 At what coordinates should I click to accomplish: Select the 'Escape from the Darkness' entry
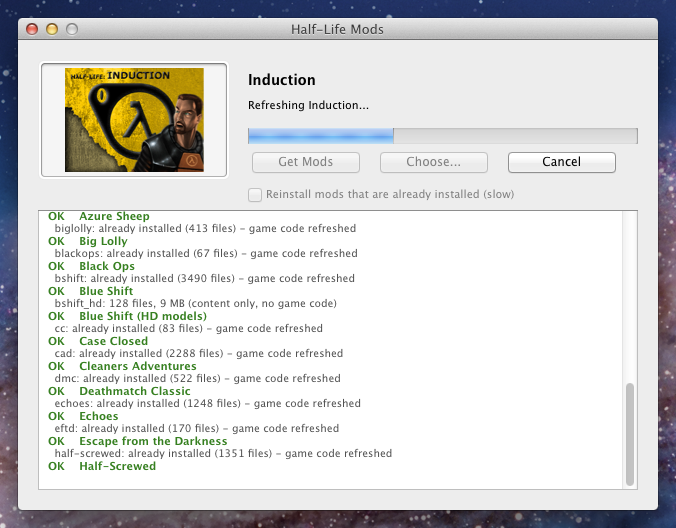click(x=138, y=441)
